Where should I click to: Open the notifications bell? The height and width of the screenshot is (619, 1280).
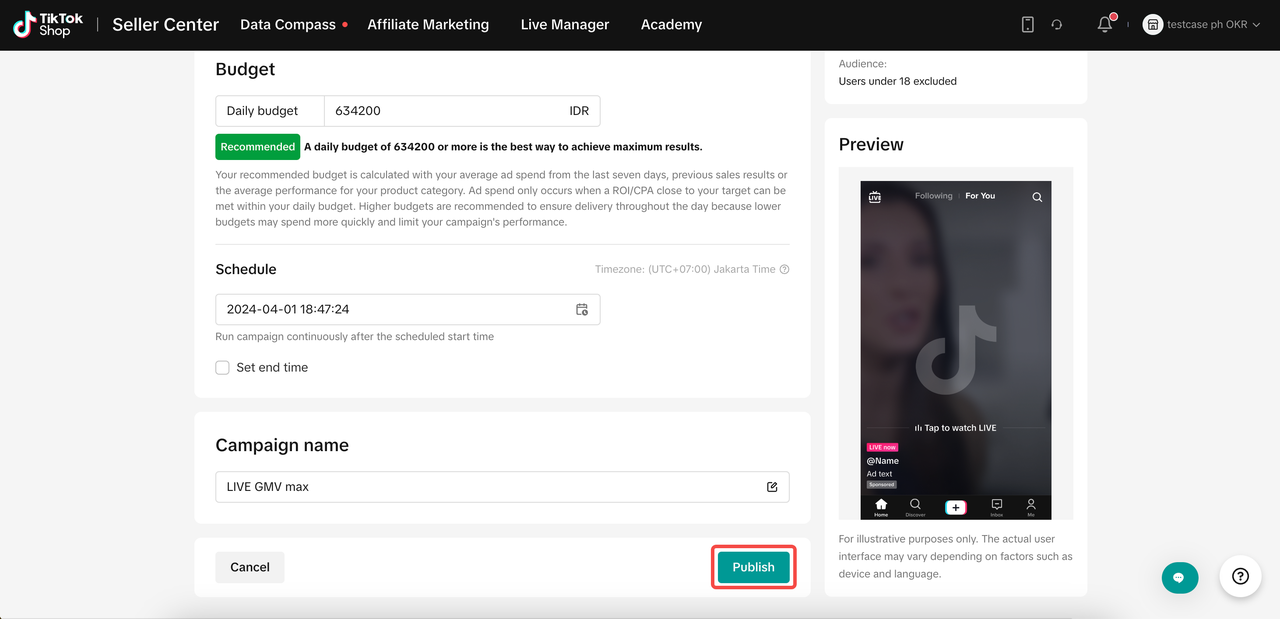tap(1105, 24)
